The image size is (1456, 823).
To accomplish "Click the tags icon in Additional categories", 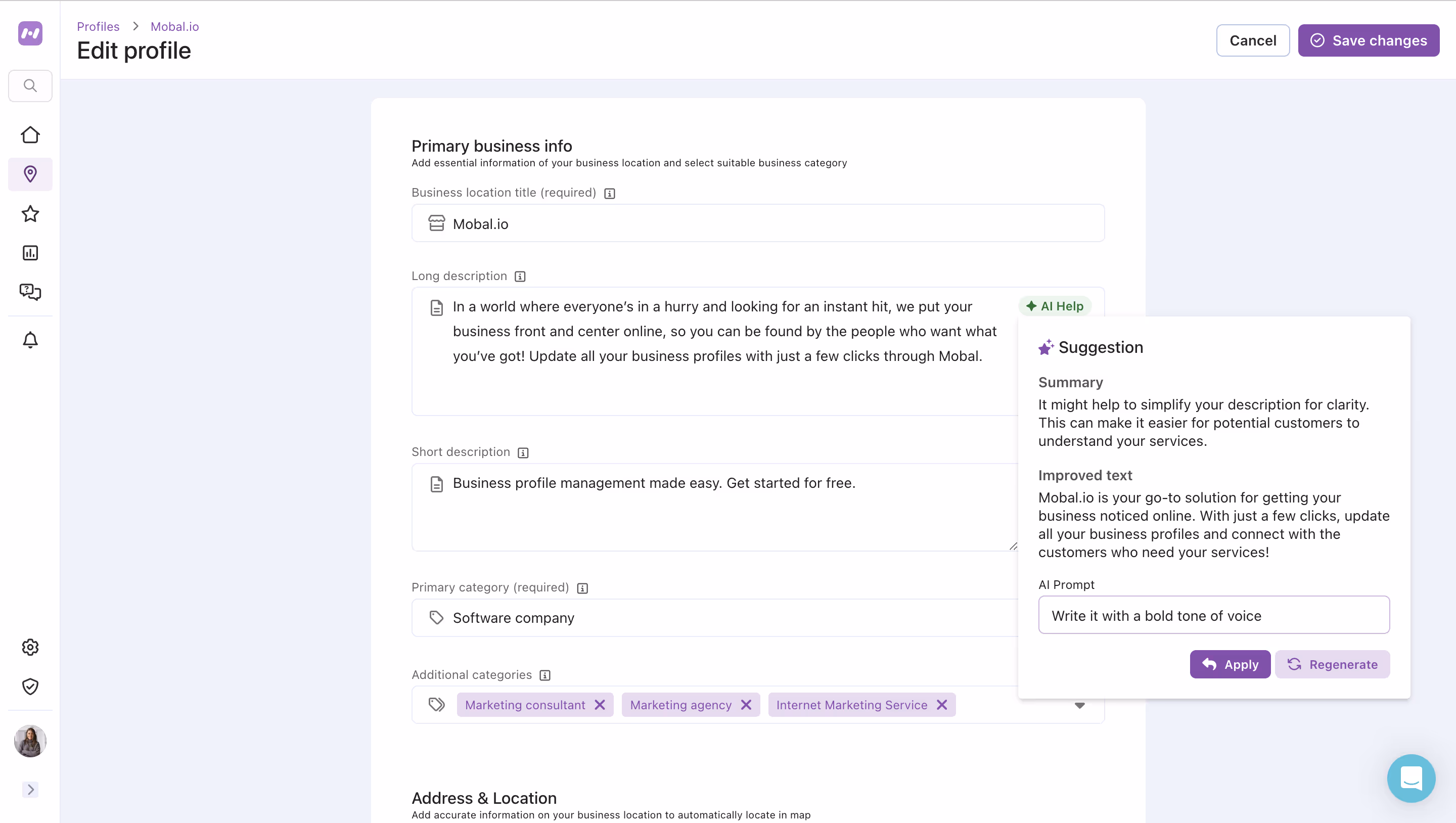I will click(436, 705).
